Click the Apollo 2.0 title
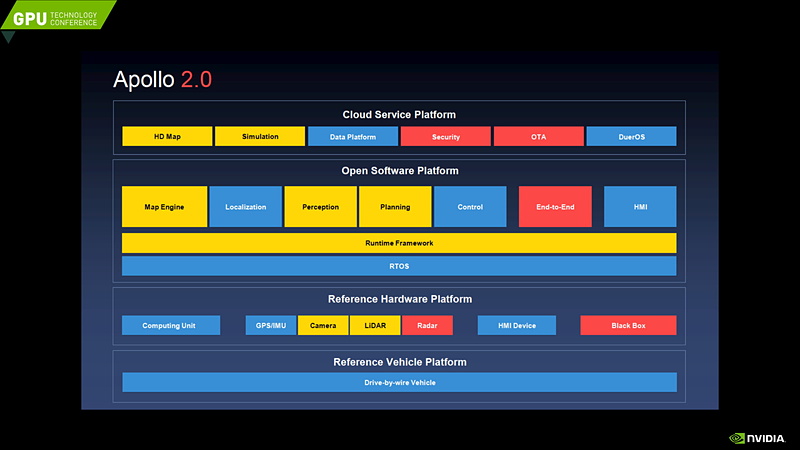This screenshot has width=800, height=450. 162,80
